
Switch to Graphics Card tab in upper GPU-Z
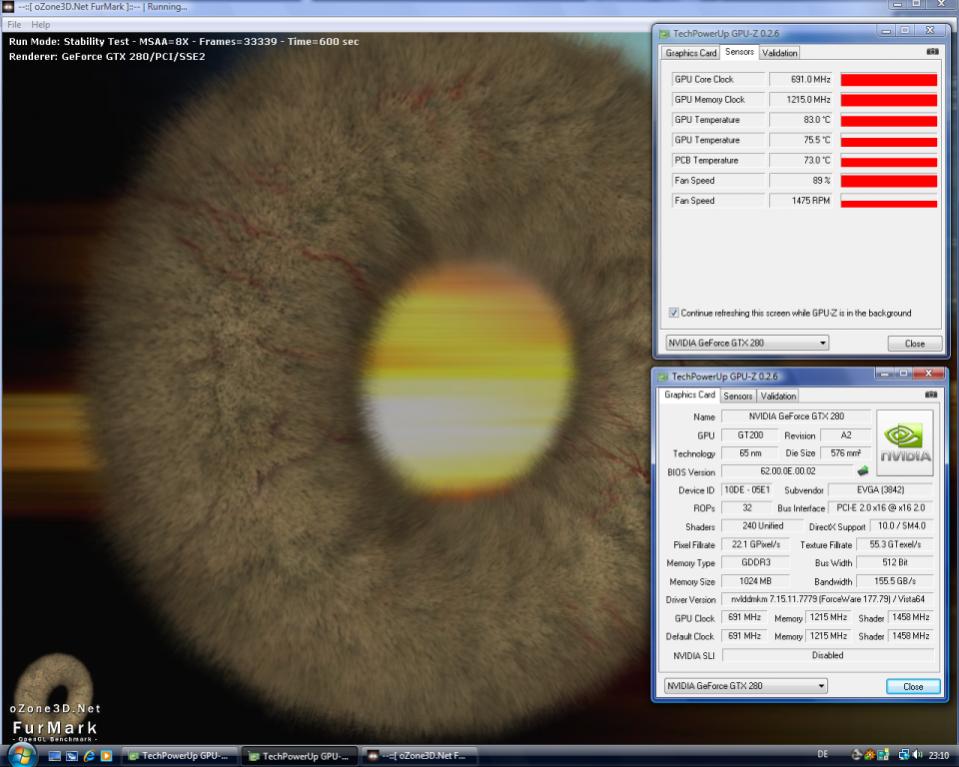tap(691, 53)
